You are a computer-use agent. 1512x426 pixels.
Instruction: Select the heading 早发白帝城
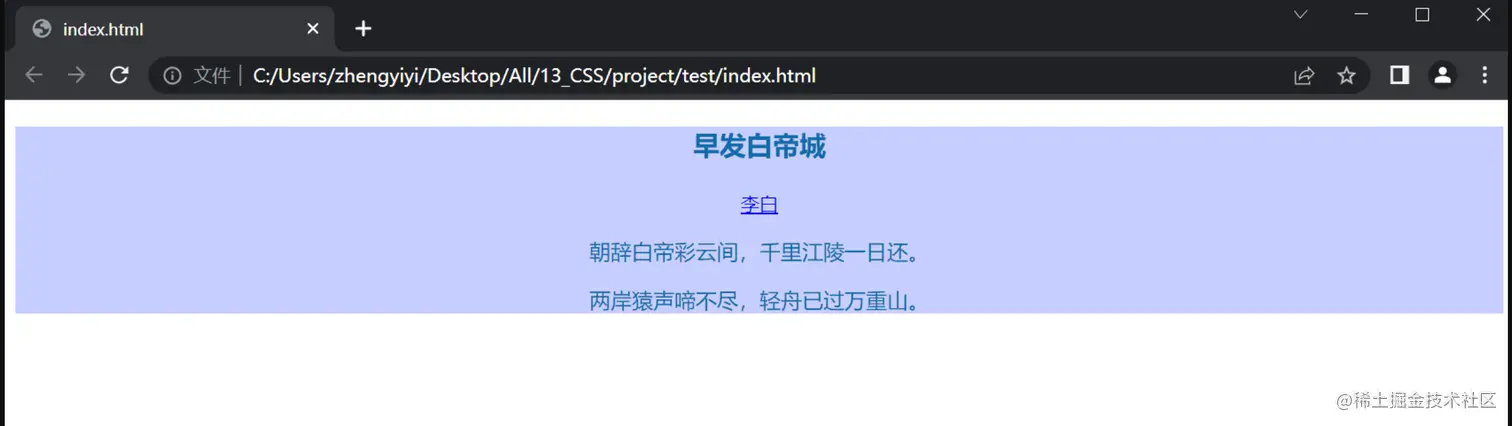tap(759, 147)
